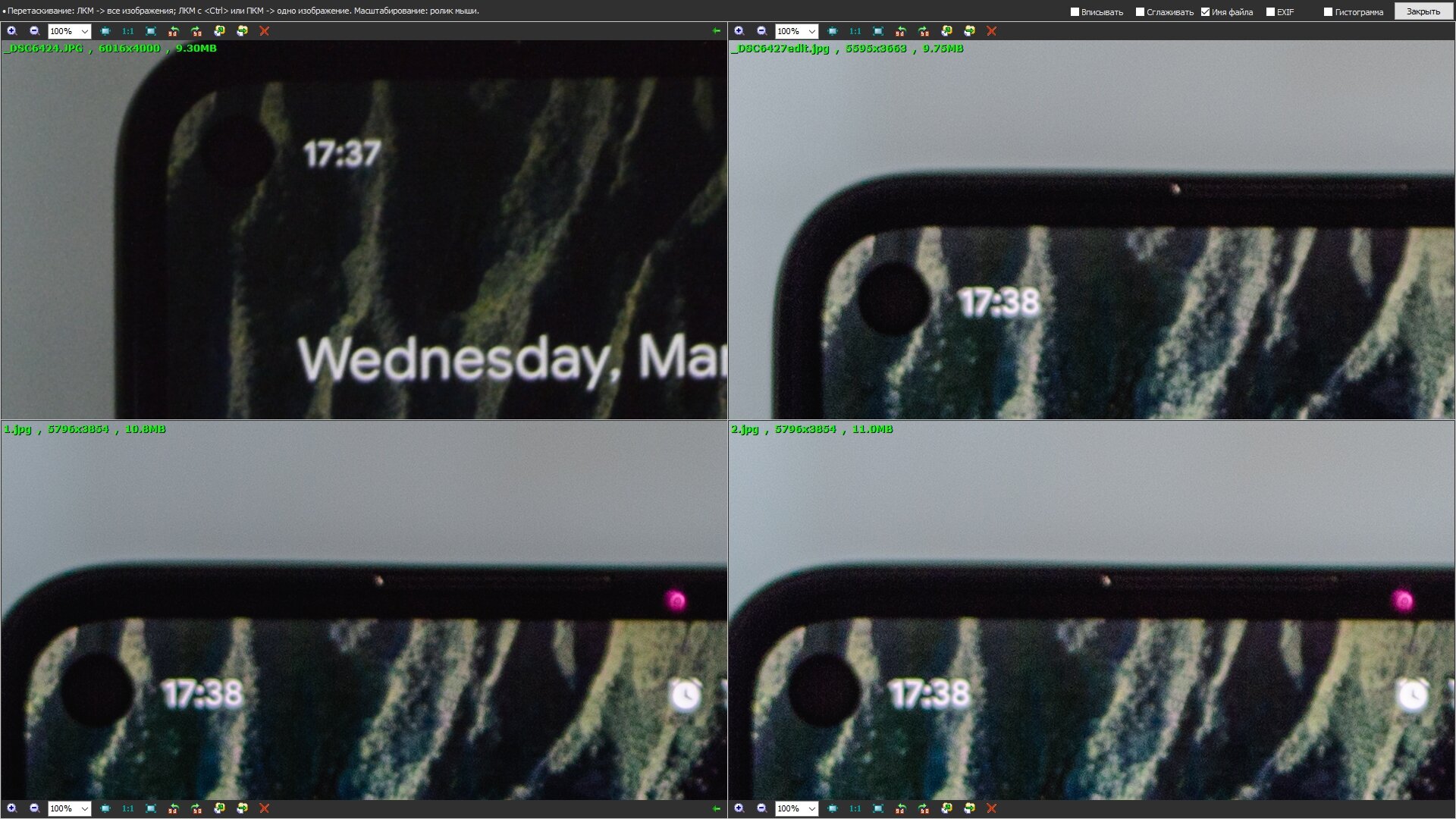Viewport: 1456px width, 819px height.
Task: Zoom out on the 2.jpg pane
Action: tap(761, 808)
